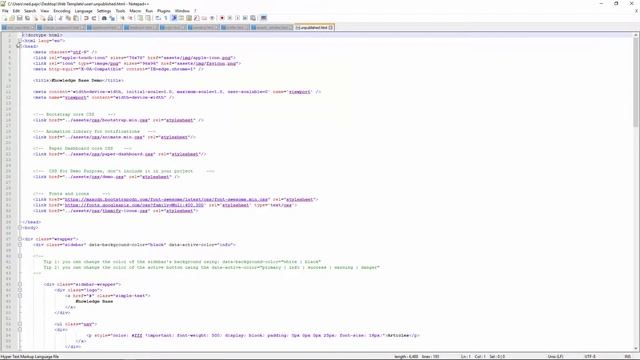Click the Close All toolbar icon
640x360 pixels.
[x=43, y=18]
